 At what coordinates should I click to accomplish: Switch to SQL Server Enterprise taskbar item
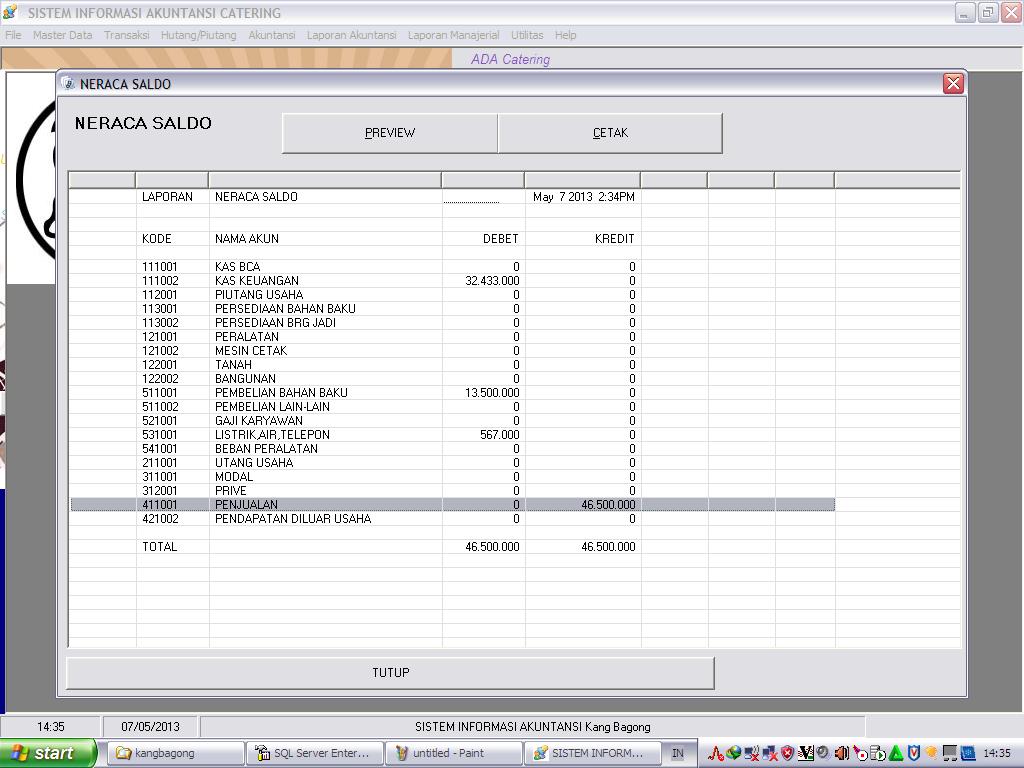pos(314,753)
